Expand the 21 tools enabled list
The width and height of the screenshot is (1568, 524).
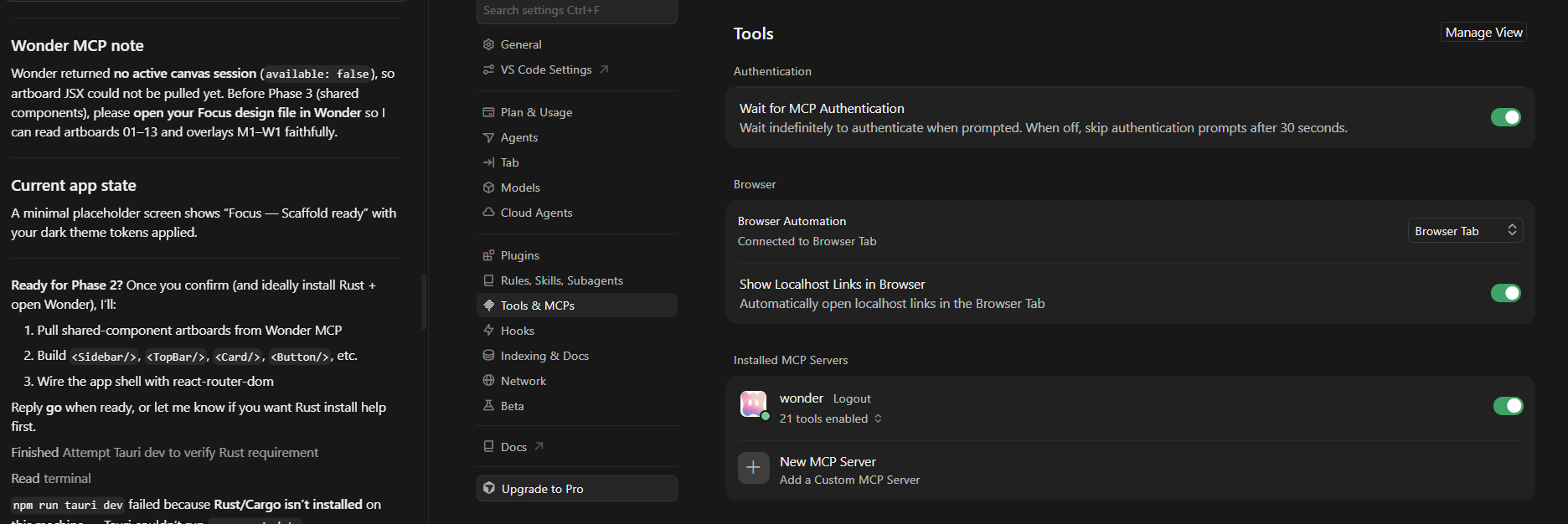click(x=831, y=419)
